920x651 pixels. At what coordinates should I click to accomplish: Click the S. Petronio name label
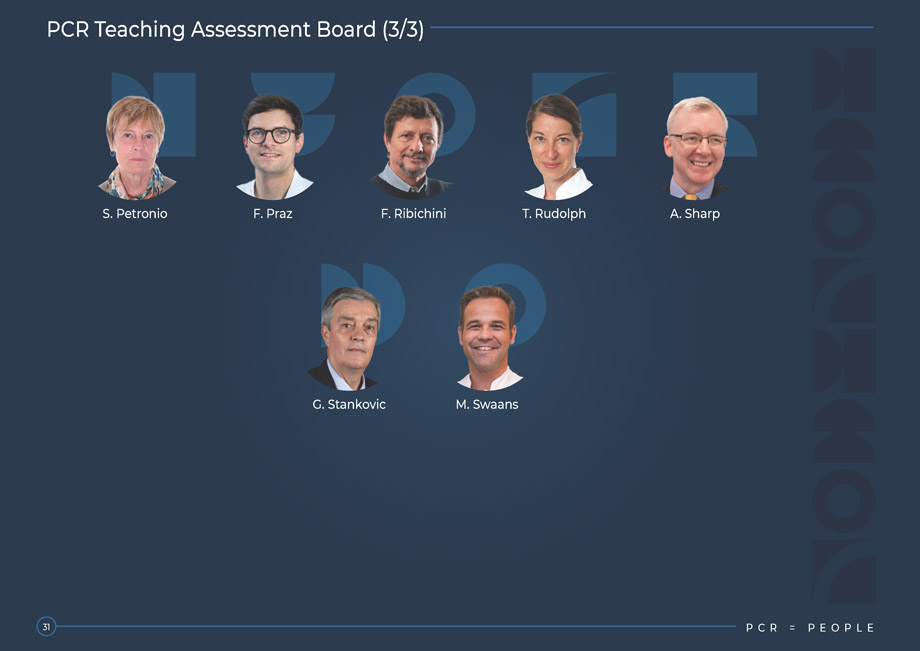135,214
